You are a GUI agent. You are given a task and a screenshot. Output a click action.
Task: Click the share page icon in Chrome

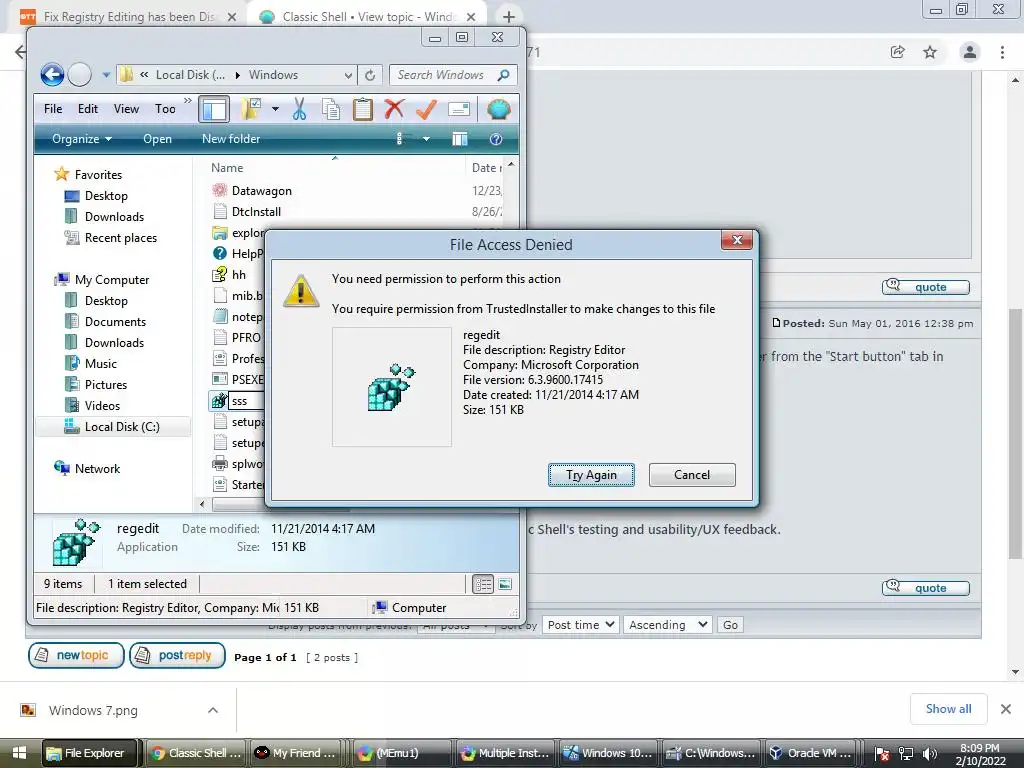point(897,52)
